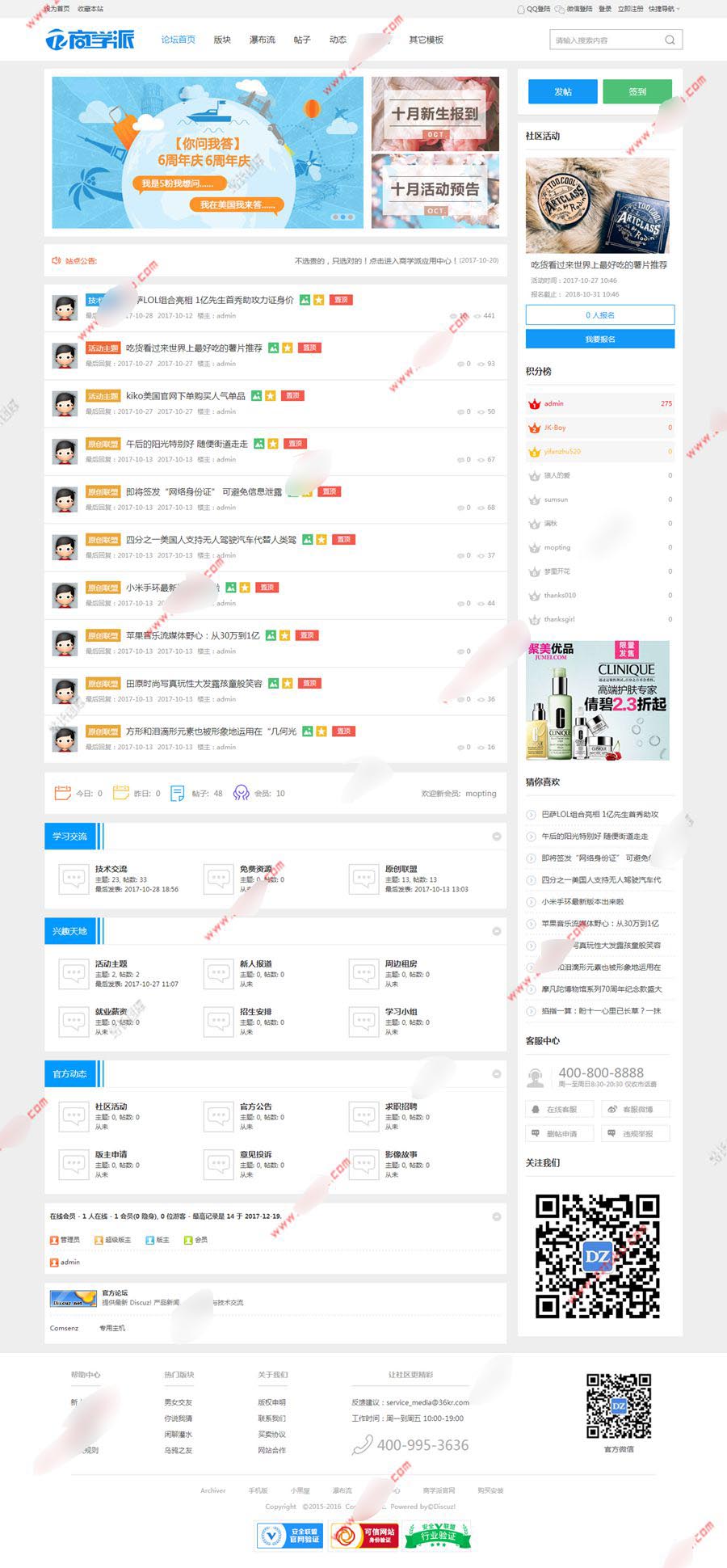727x1568 pixels.
Task: Open the 瀑布流 nav tab
Action: pos(262,40)
